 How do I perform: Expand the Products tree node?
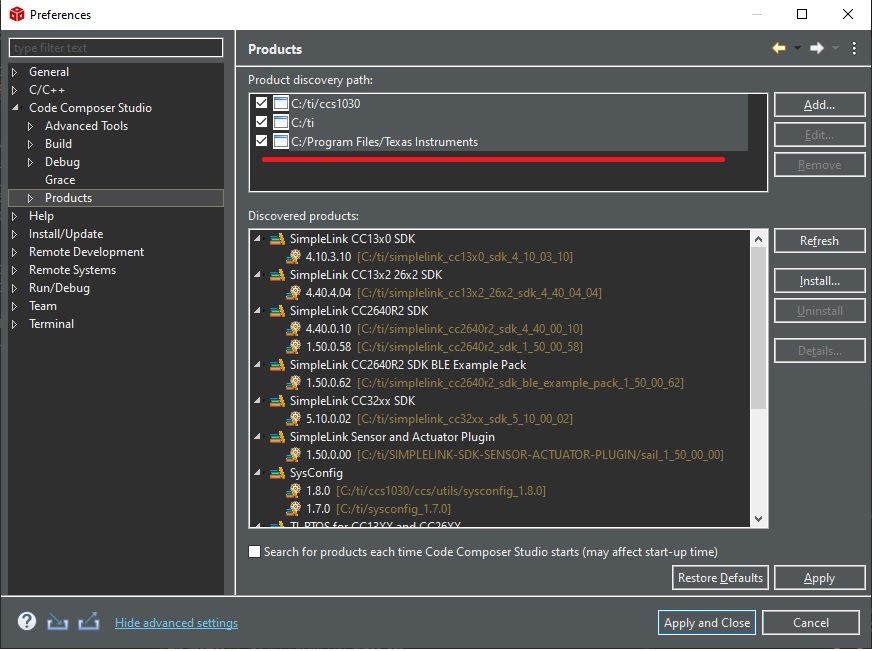click(31, 198)
